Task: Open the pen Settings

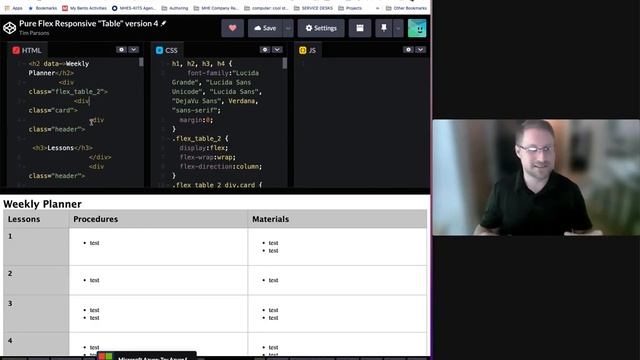Action: [x=321, y=28]
